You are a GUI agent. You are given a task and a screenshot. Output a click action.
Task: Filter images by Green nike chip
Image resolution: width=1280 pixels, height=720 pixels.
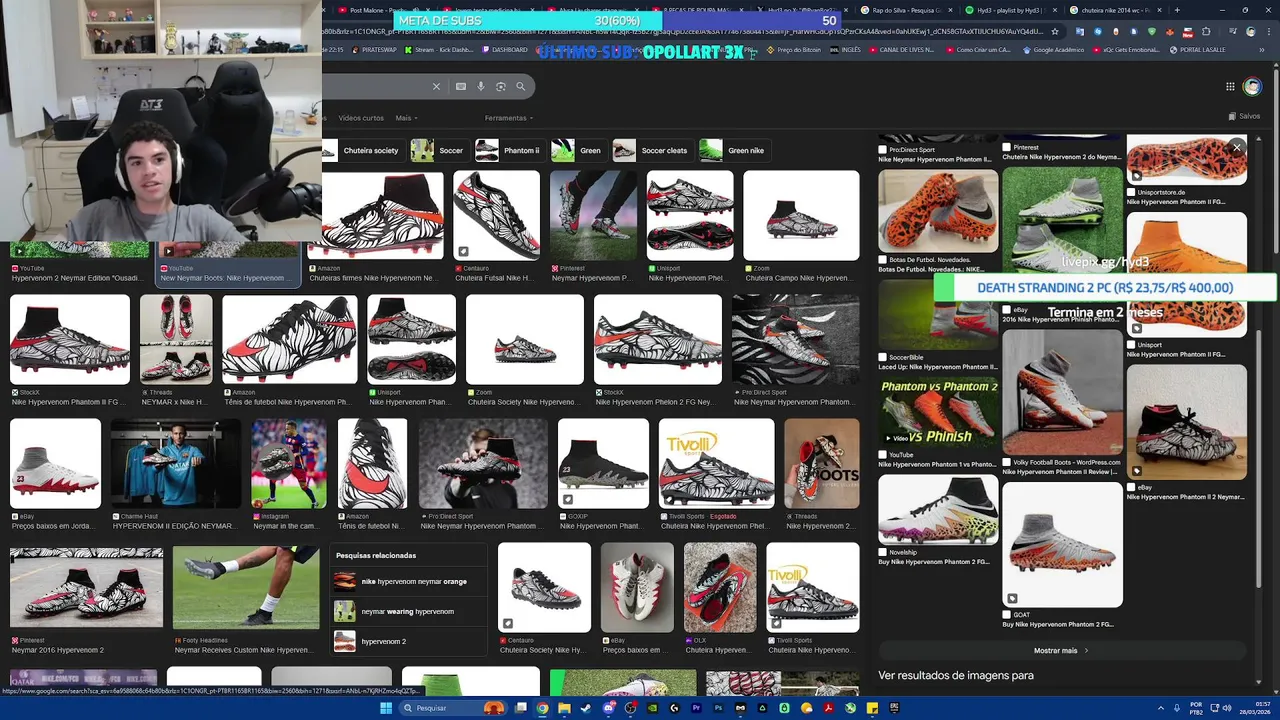pos(733,151)
